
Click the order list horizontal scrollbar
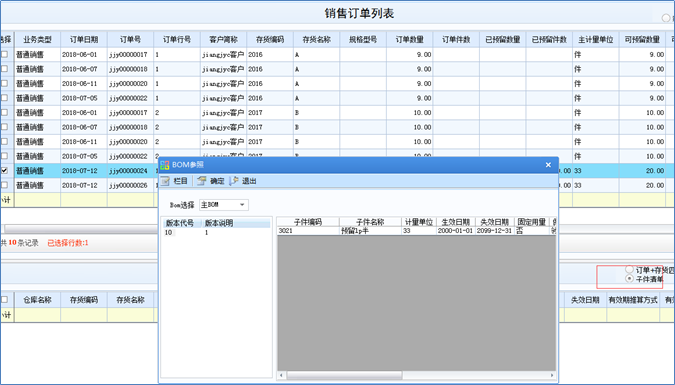point(81,229)
